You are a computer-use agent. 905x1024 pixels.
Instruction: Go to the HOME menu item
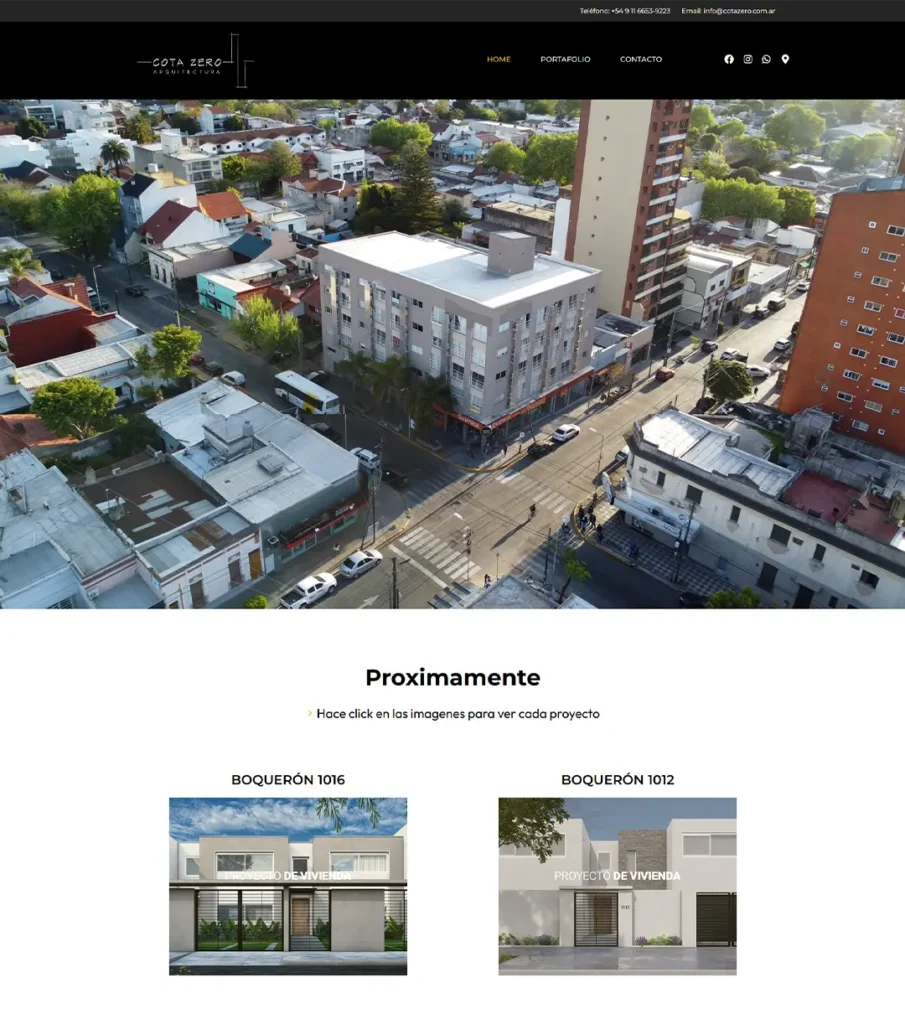498,59
